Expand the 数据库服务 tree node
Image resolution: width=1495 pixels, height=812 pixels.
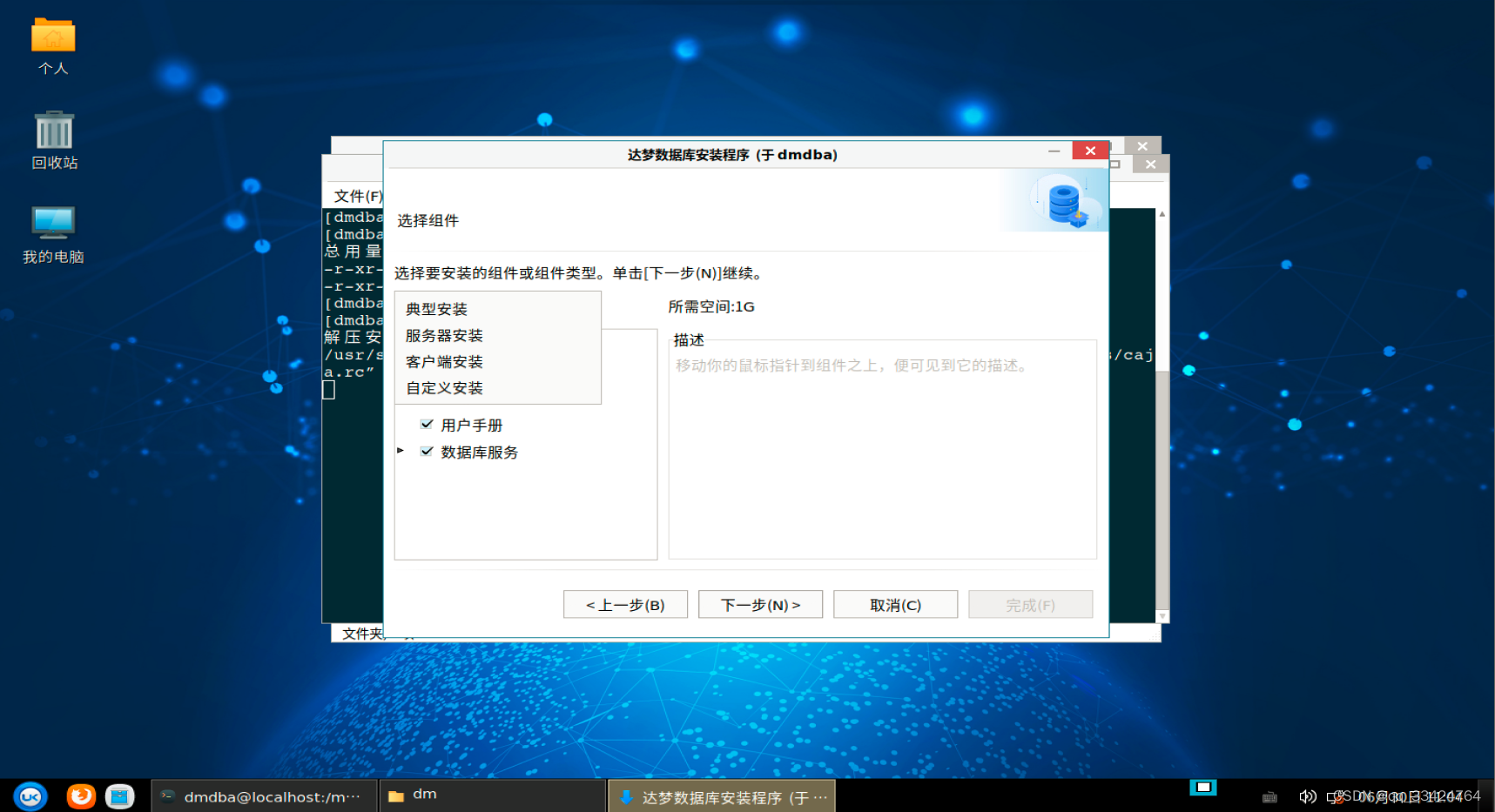coord(401,450)
